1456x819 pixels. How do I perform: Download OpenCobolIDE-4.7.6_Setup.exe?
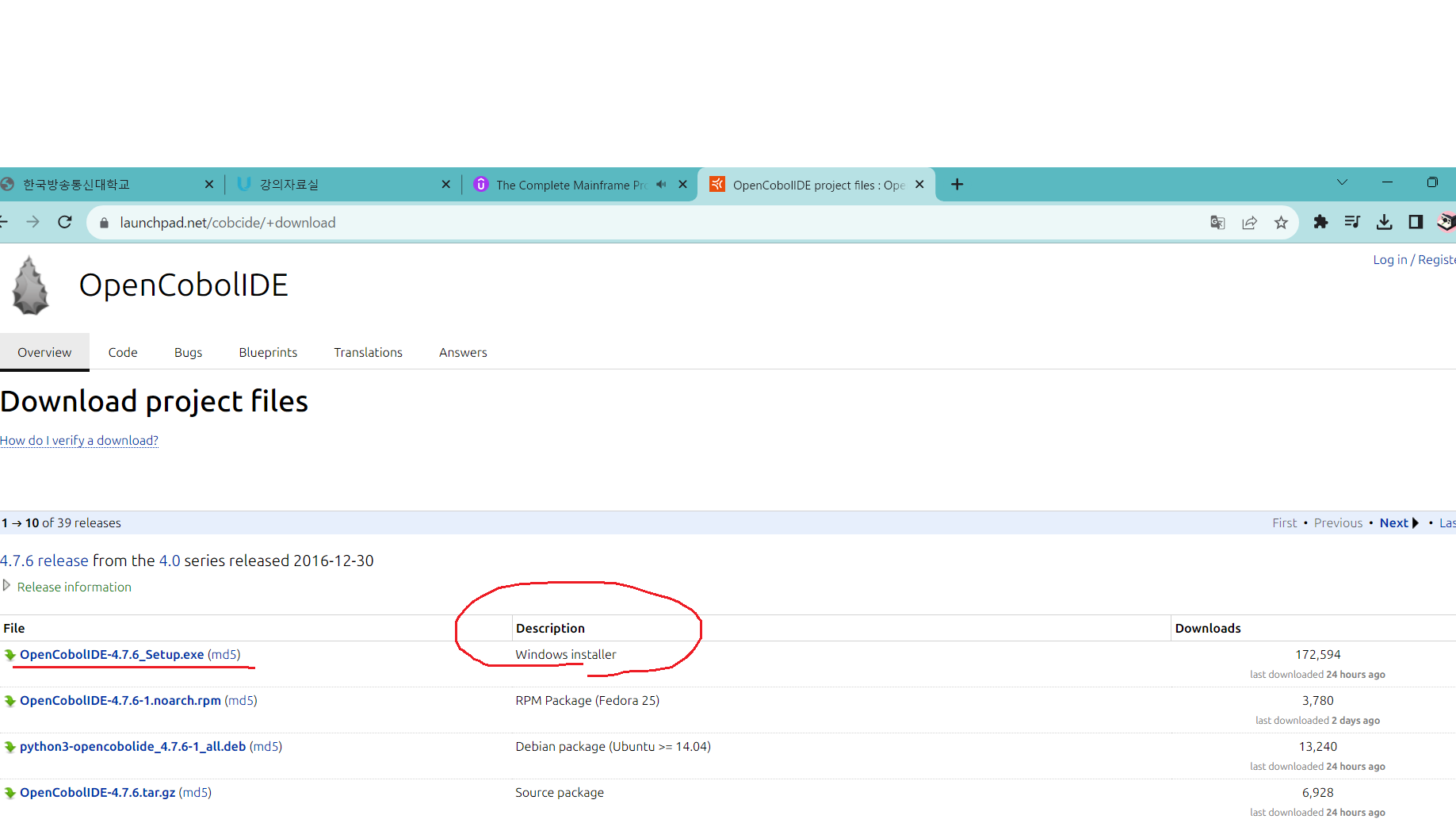point(112,654)
